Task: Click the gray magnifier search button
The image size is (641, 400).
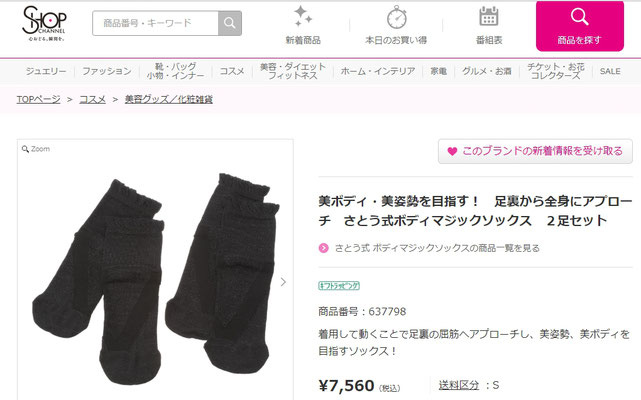Action: tap(230, 23)
